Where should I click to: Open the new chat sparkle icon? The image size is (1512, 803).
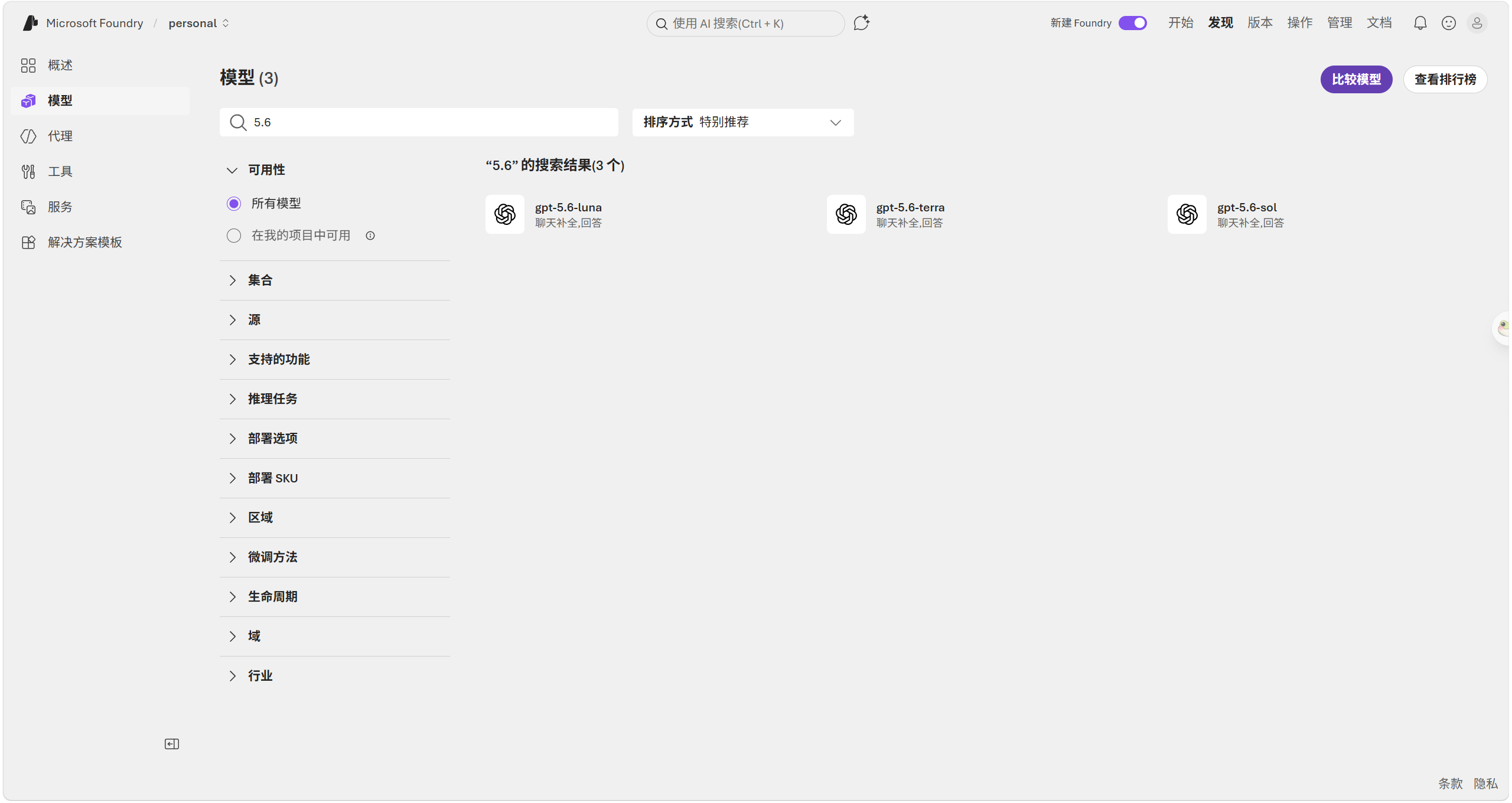pyautogui.click(x=862, y=23)
